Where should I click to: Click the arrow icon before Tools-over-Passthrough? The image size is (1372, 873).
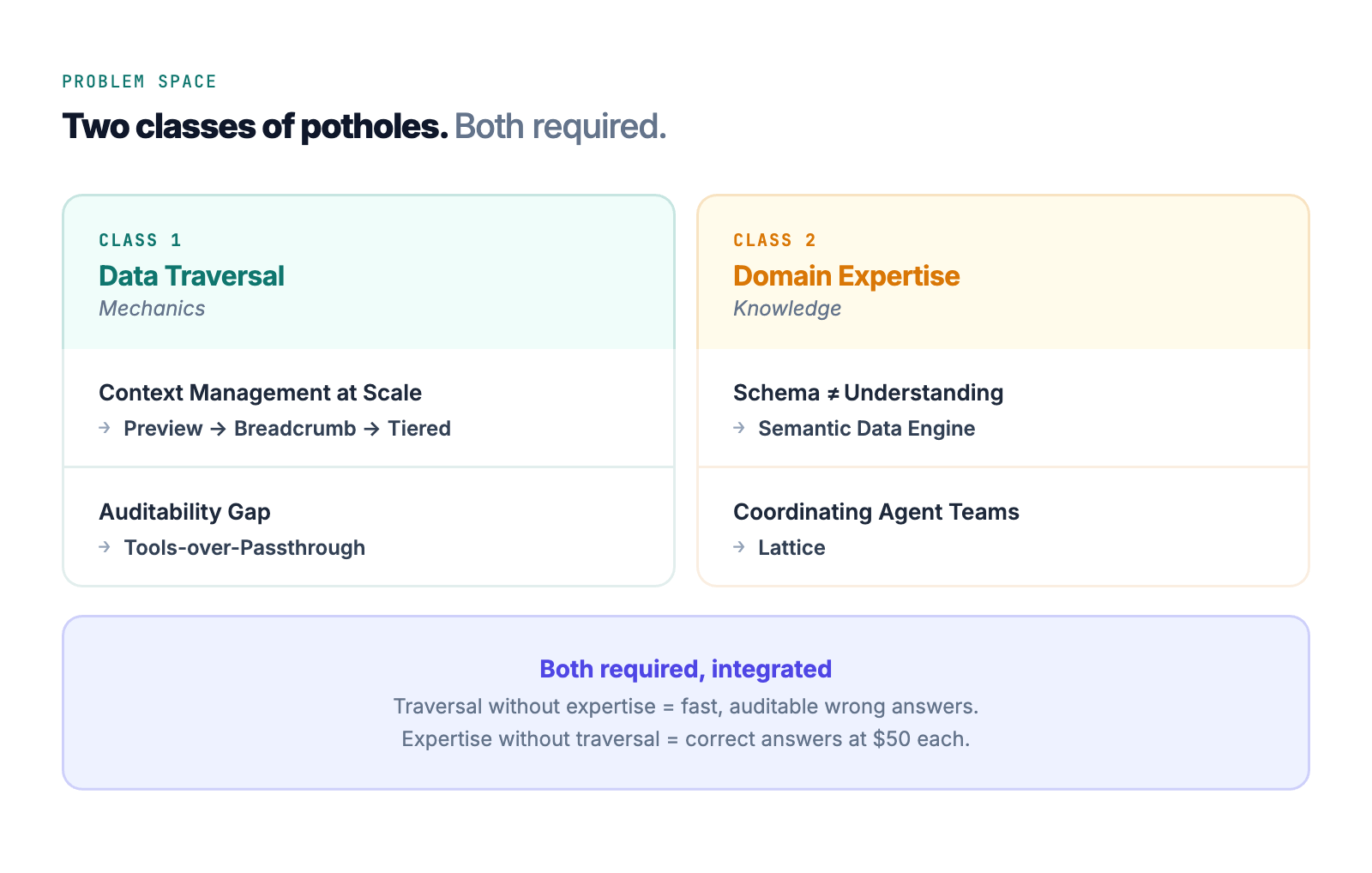click(105, 547)
